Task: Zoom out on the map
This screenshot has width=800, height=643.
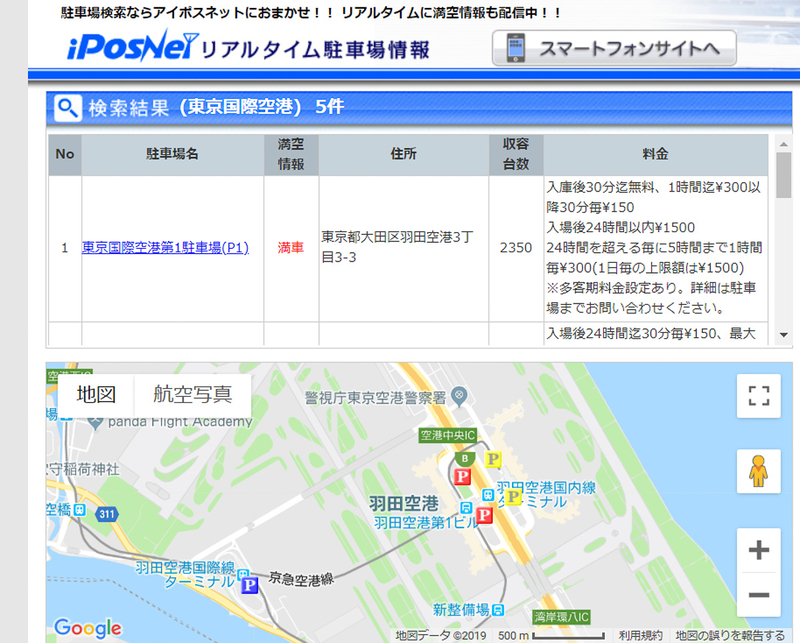Action: [758, 595]
